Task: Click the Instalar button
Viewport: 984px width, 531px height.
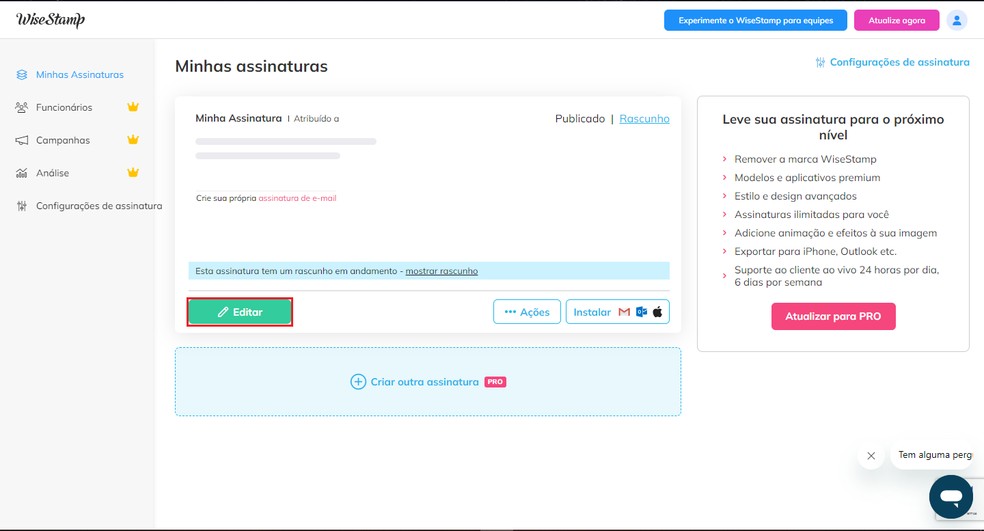Action: [x=618, y=312]
